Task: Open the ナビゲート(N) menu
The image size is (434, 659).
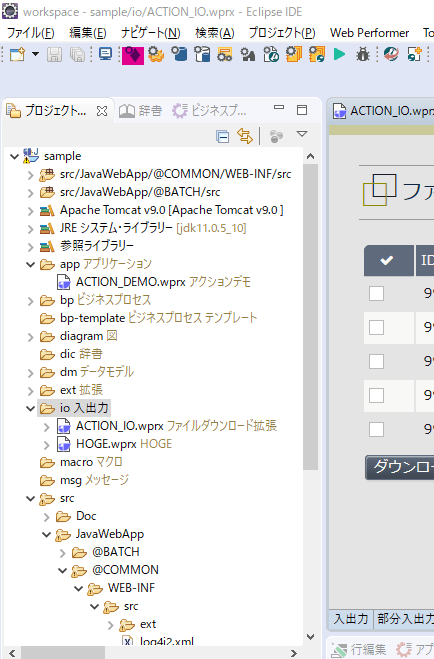Action: pos(150,33)
